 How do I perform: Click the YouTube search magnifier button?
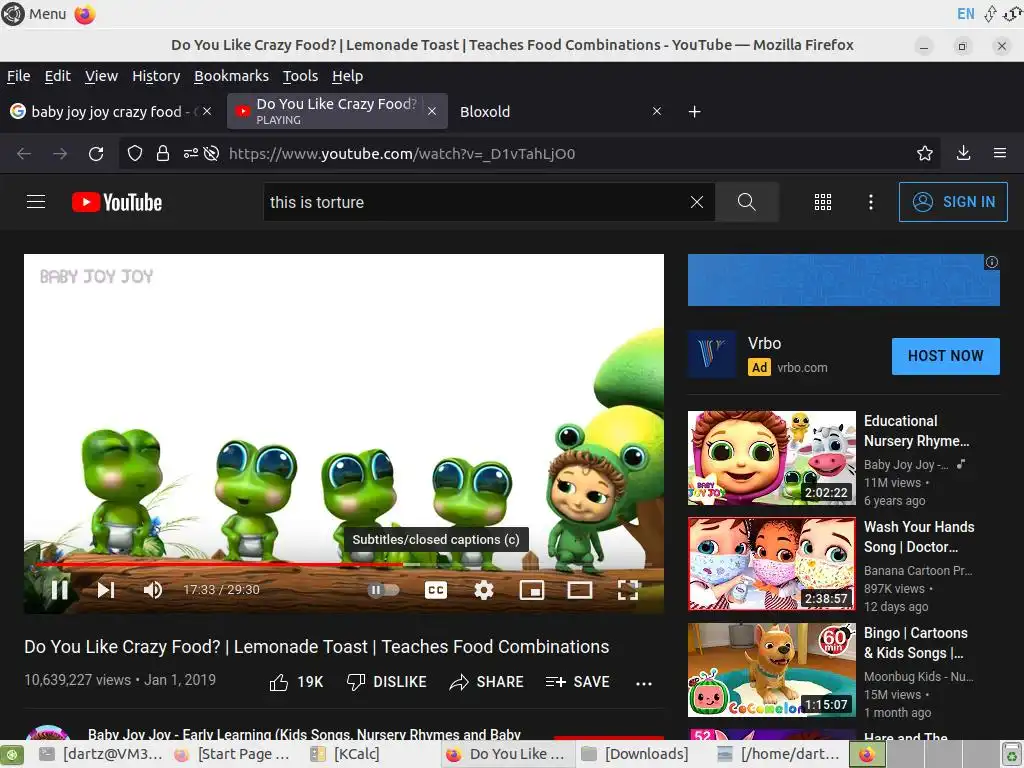[746, 202]
